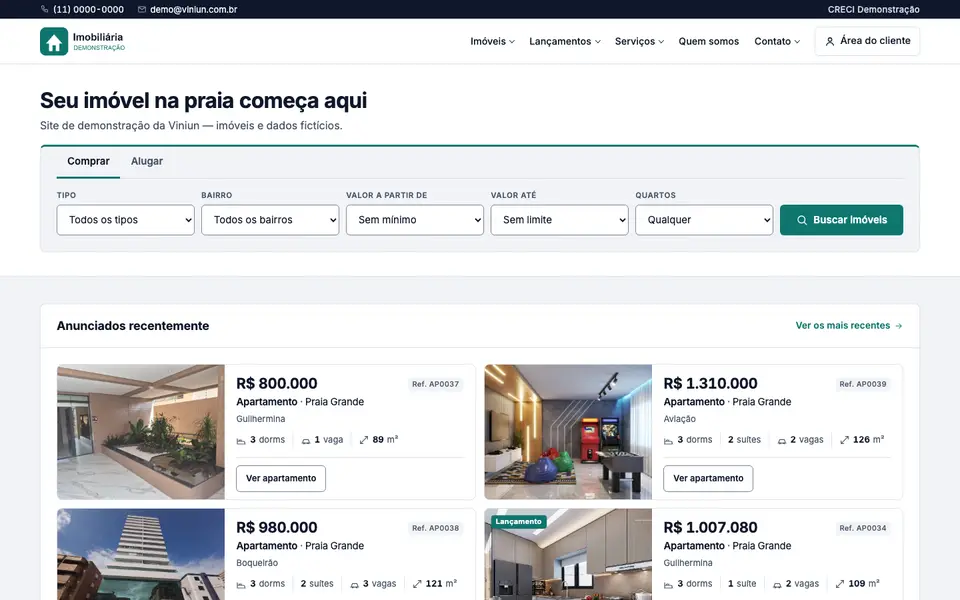The image size is (960, 600).
Task: Click reference tag Ref. AP0034
Action: click(x=863, y=528)
